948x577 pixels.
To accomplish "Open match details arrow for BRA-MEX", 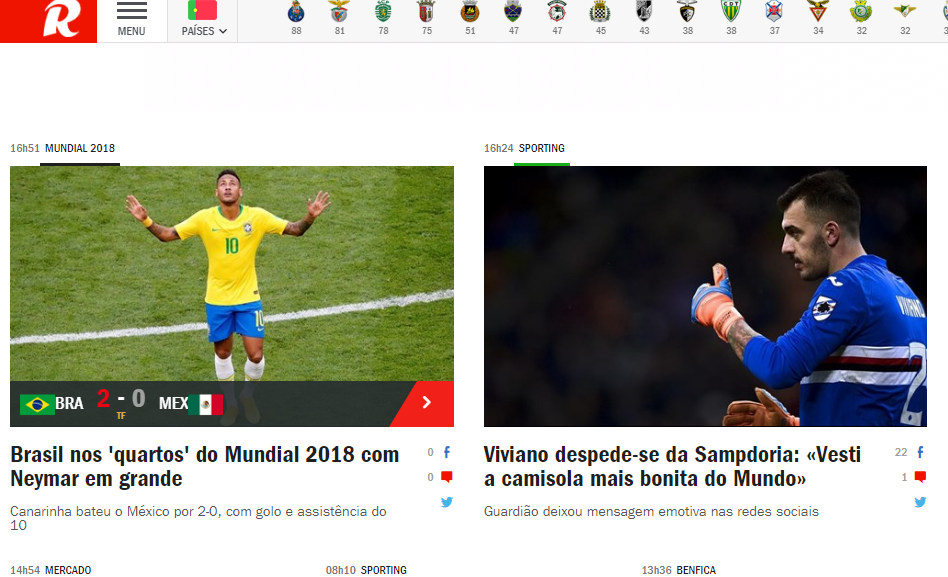I will [426, 403].
